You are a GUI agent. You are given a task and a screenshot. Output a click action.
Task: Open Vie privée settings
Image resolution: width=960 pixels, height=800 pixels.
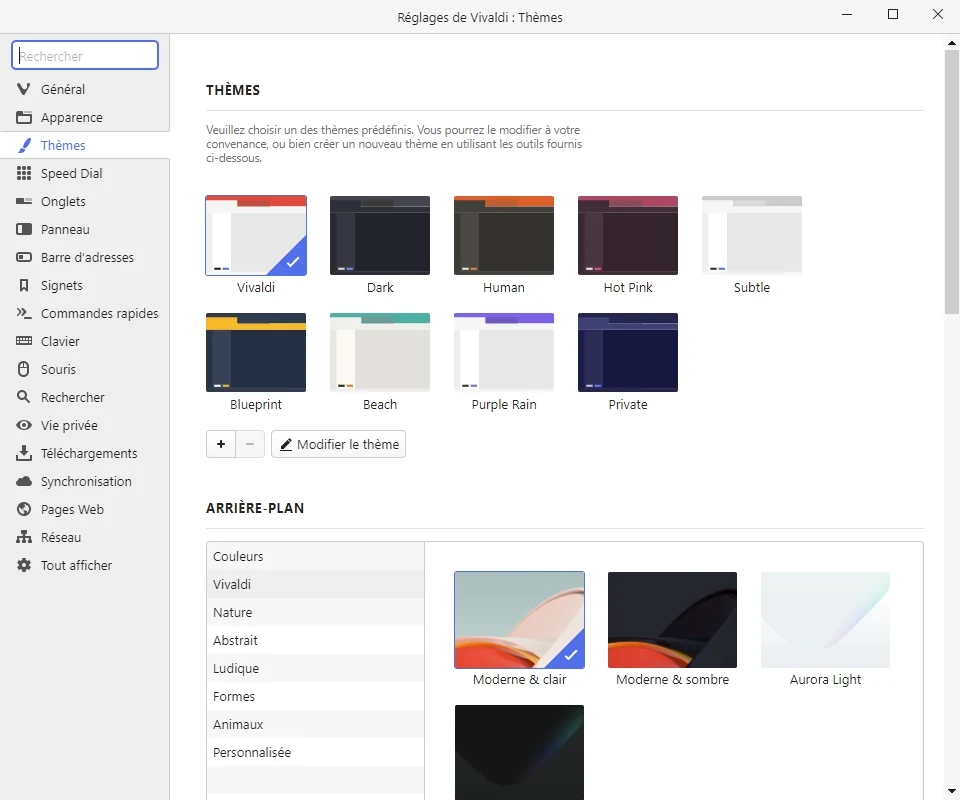[84, 425]
